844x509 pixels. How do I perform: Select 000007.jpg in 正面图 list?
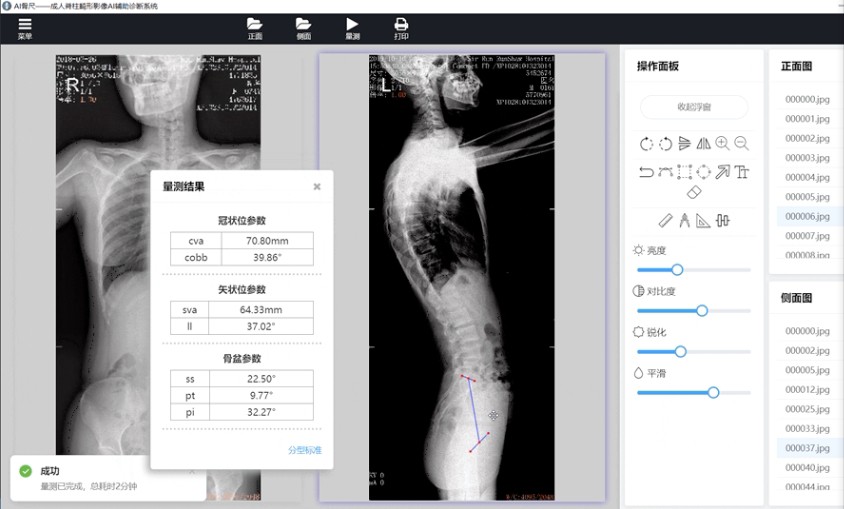807,236
